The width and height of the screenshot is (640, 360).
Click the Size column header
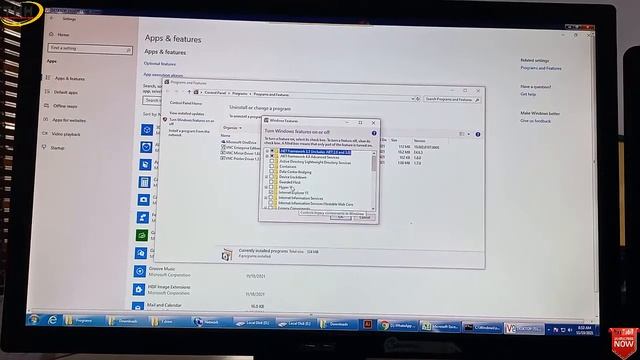pyautogui.click(x=394, y=140)
